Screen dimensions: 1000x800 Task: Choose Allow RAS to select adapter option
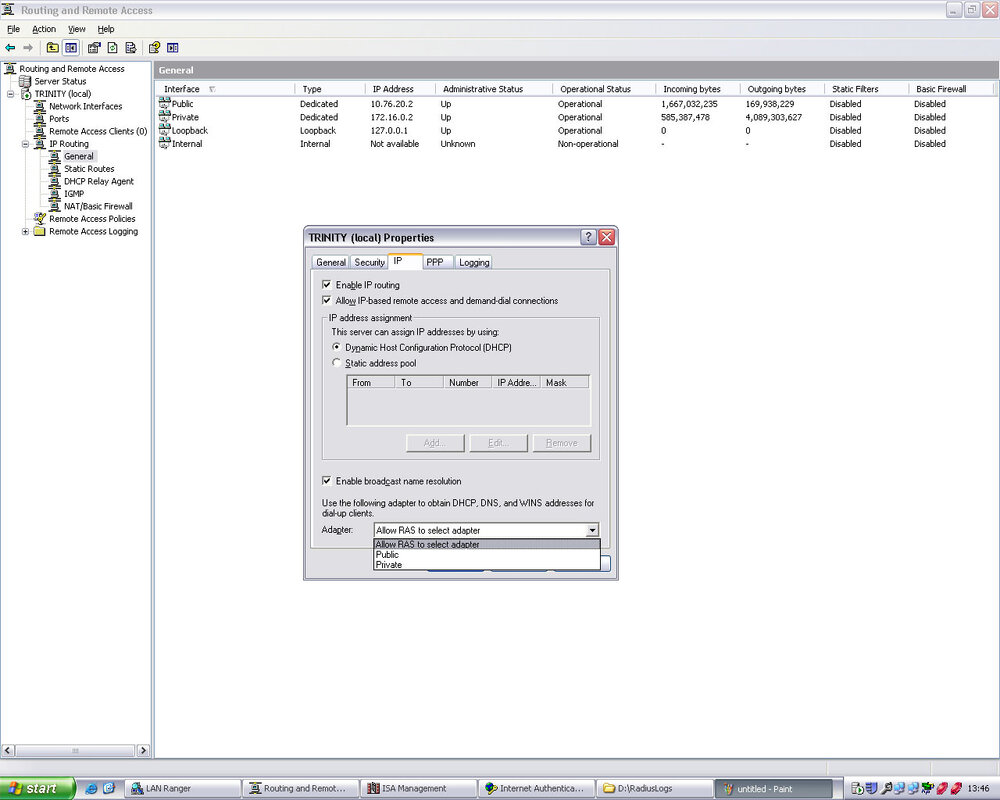click(x=487, y=544)
